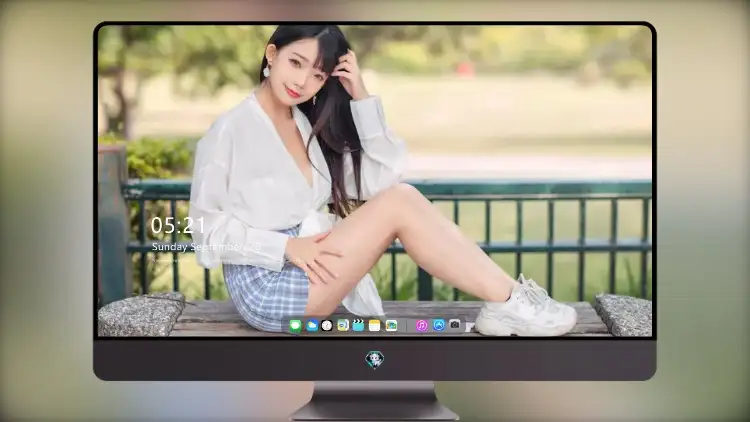Image resolution: width=750 pixels, height=422 pixels.
Task: Open the clapperboard Videos app in dock
Action: [x=358, y=326]
